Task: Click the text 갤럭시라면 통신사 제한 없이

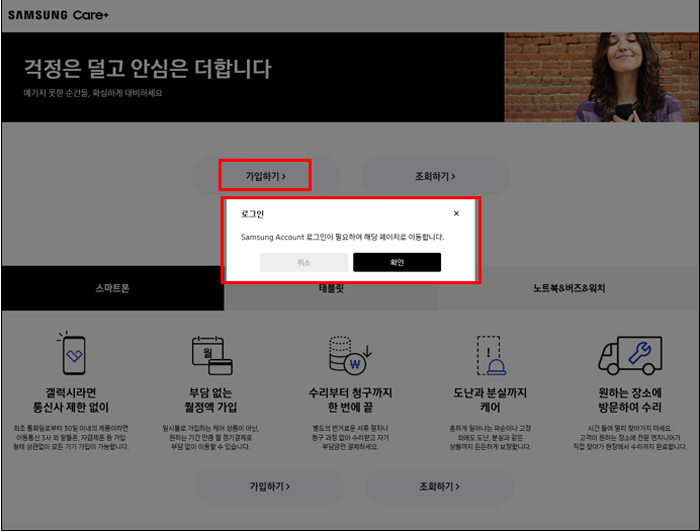Action: point(71,400)
